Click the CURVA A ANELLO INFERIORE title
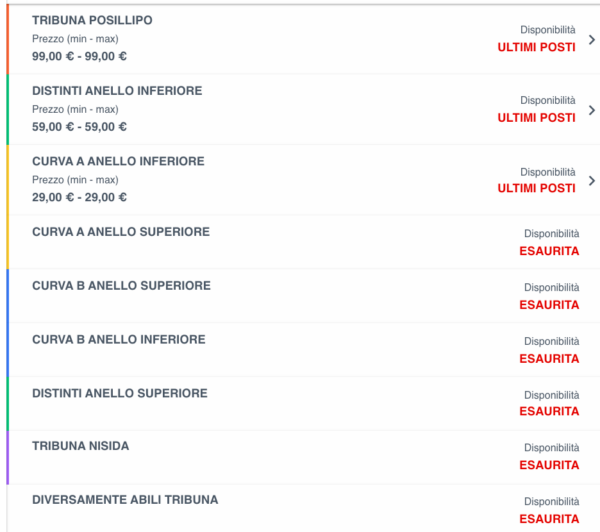The width and height of the screenshot is (600, 532). pyautogui.click(x=118, y=161)
